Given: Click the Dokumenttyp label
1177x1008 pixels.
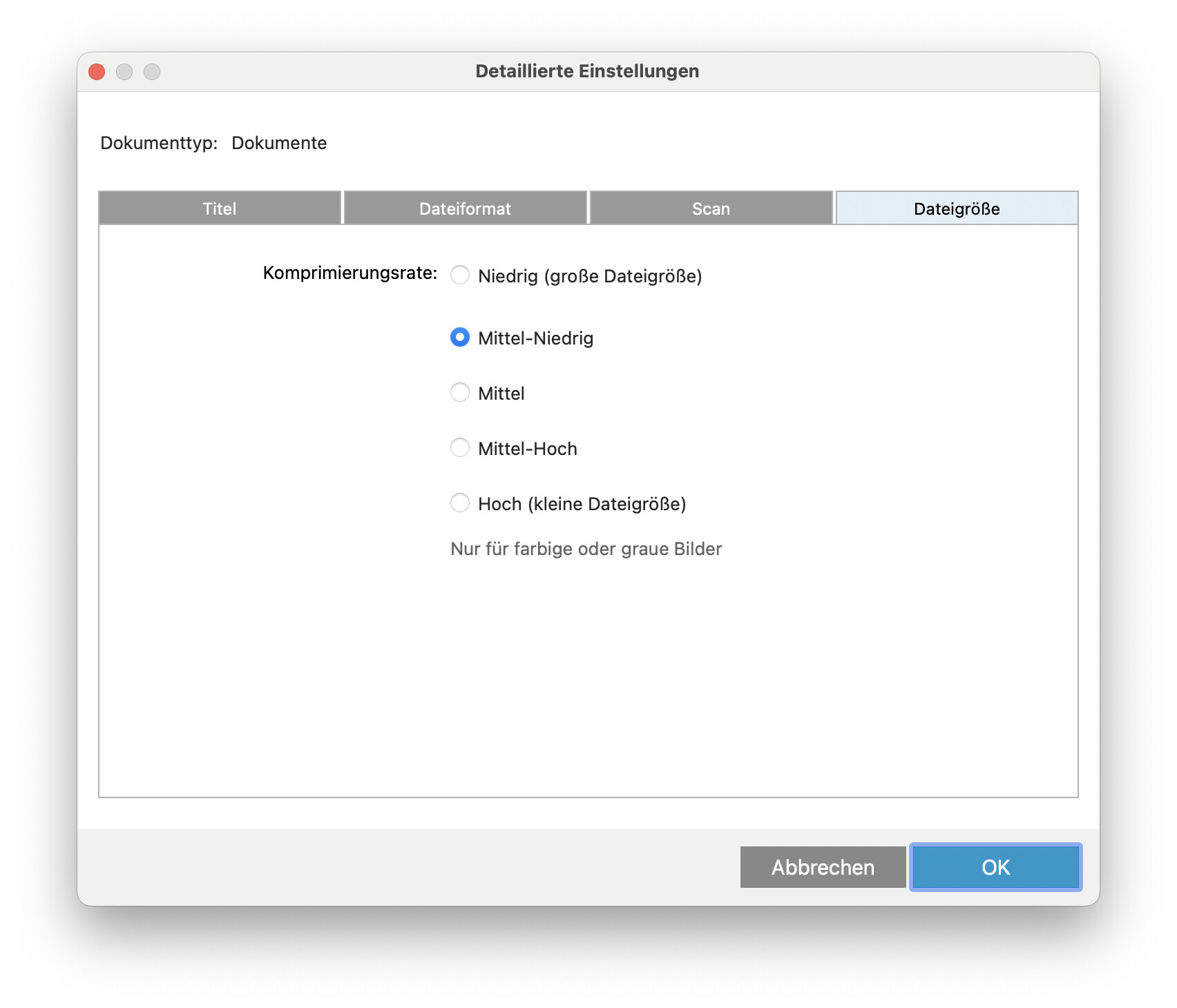Looking at the screenshot, I should tap(159, 143).
